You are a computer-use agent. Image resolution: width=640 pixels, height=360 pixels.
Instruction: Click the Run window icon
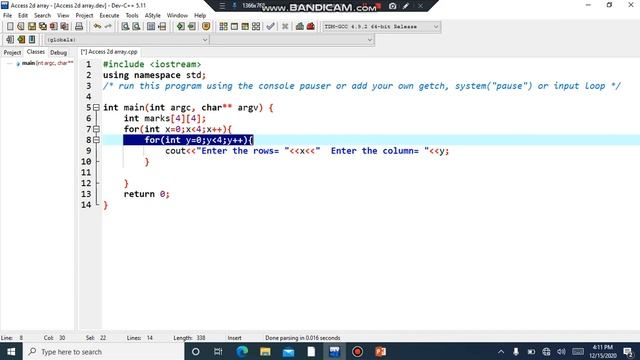[x=234, y=27]
